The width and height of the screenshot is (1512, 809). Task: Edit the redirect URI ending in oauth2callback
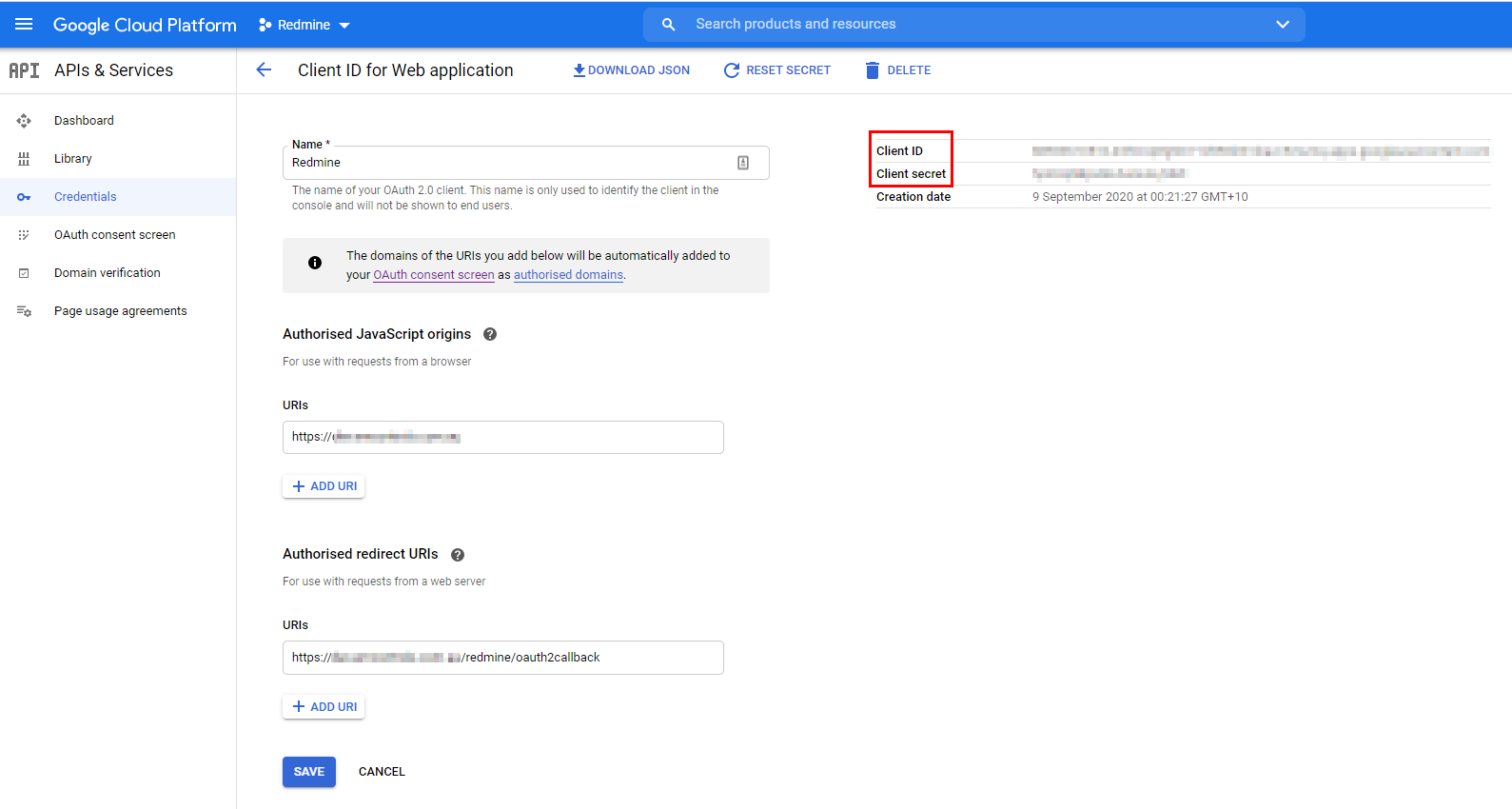(503, 658)
